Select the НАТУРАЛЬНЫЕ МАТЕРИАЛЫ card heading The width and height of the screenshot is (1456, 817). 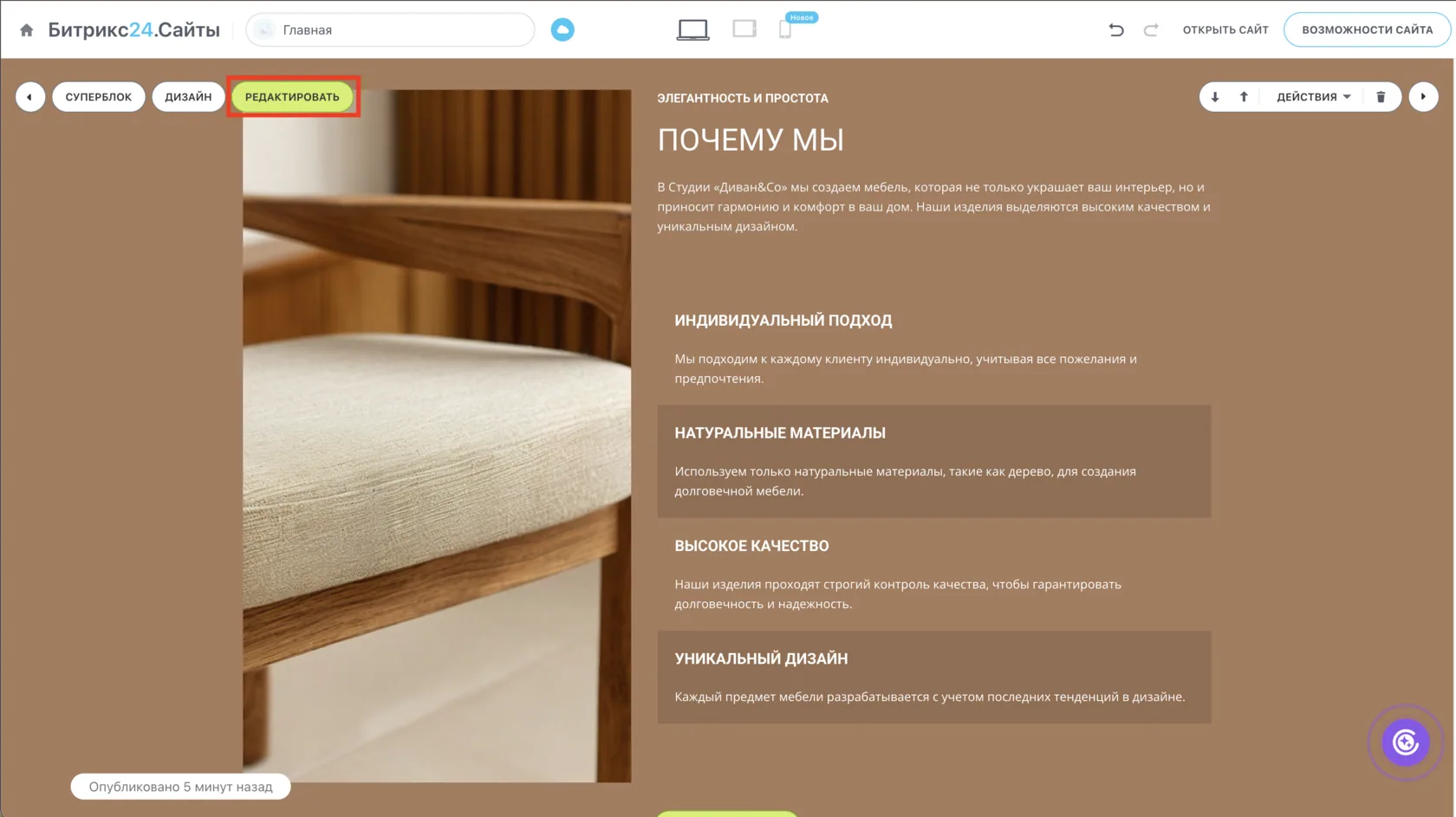(x=780, y=433)
